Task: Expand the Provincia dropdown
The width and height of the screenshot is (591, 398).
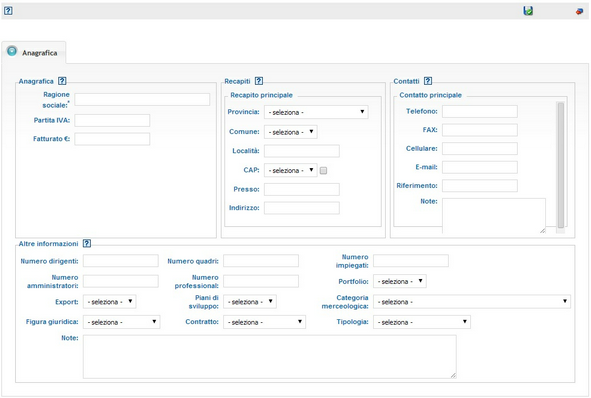Action: [x=316, y=112]
